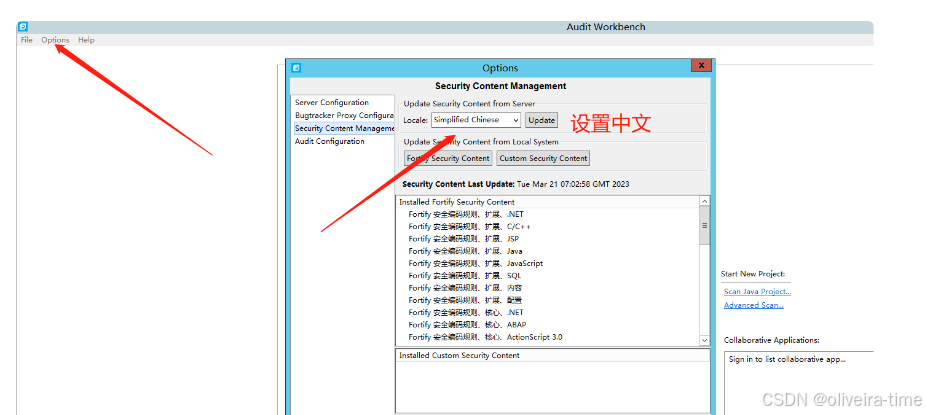Click the Installed Custom Security Content header
This screenshot has height=415, width=926.
[459, 355]
